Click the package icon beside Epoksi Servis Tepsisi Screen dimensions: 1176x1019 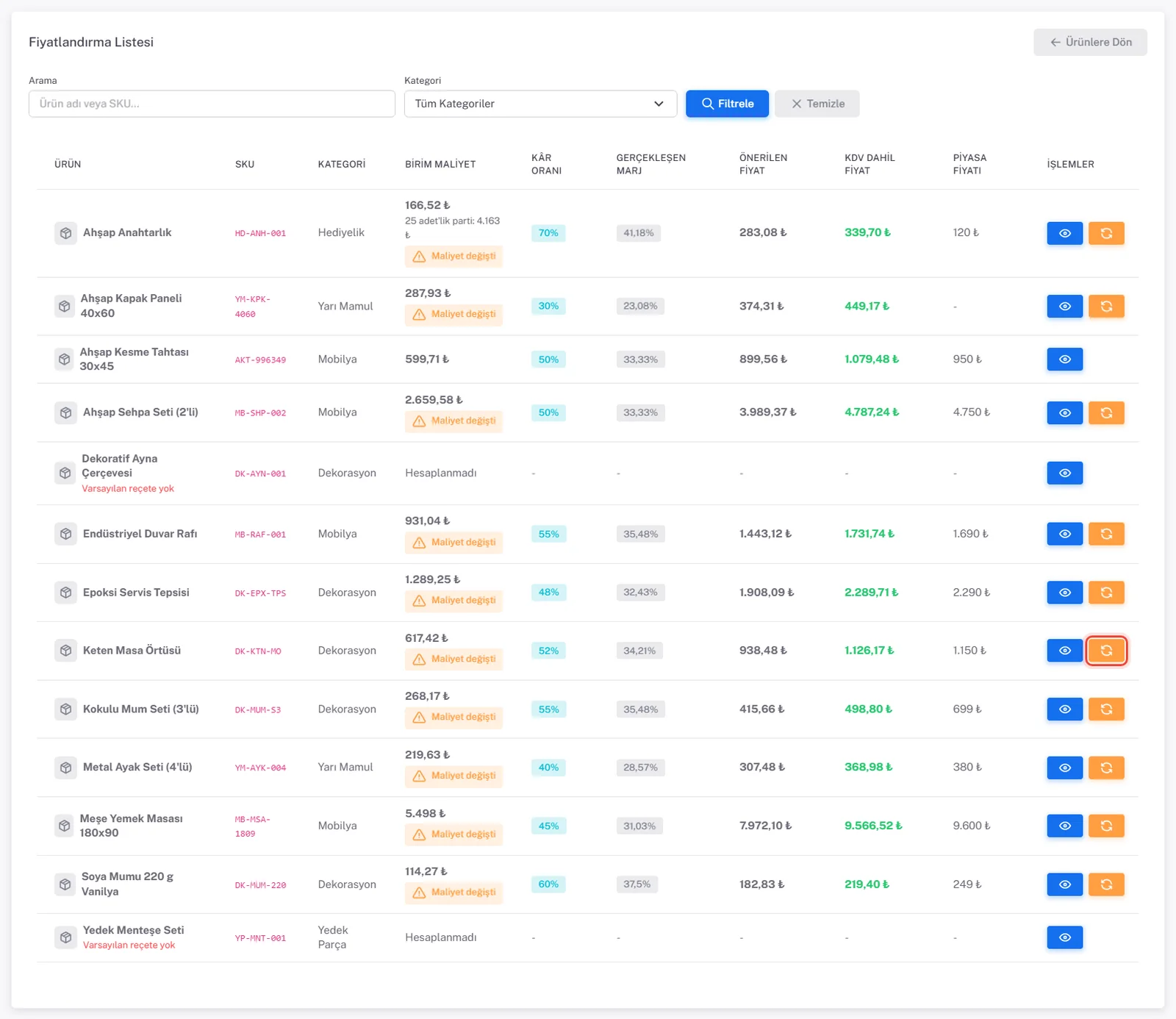tap(65, 593)
